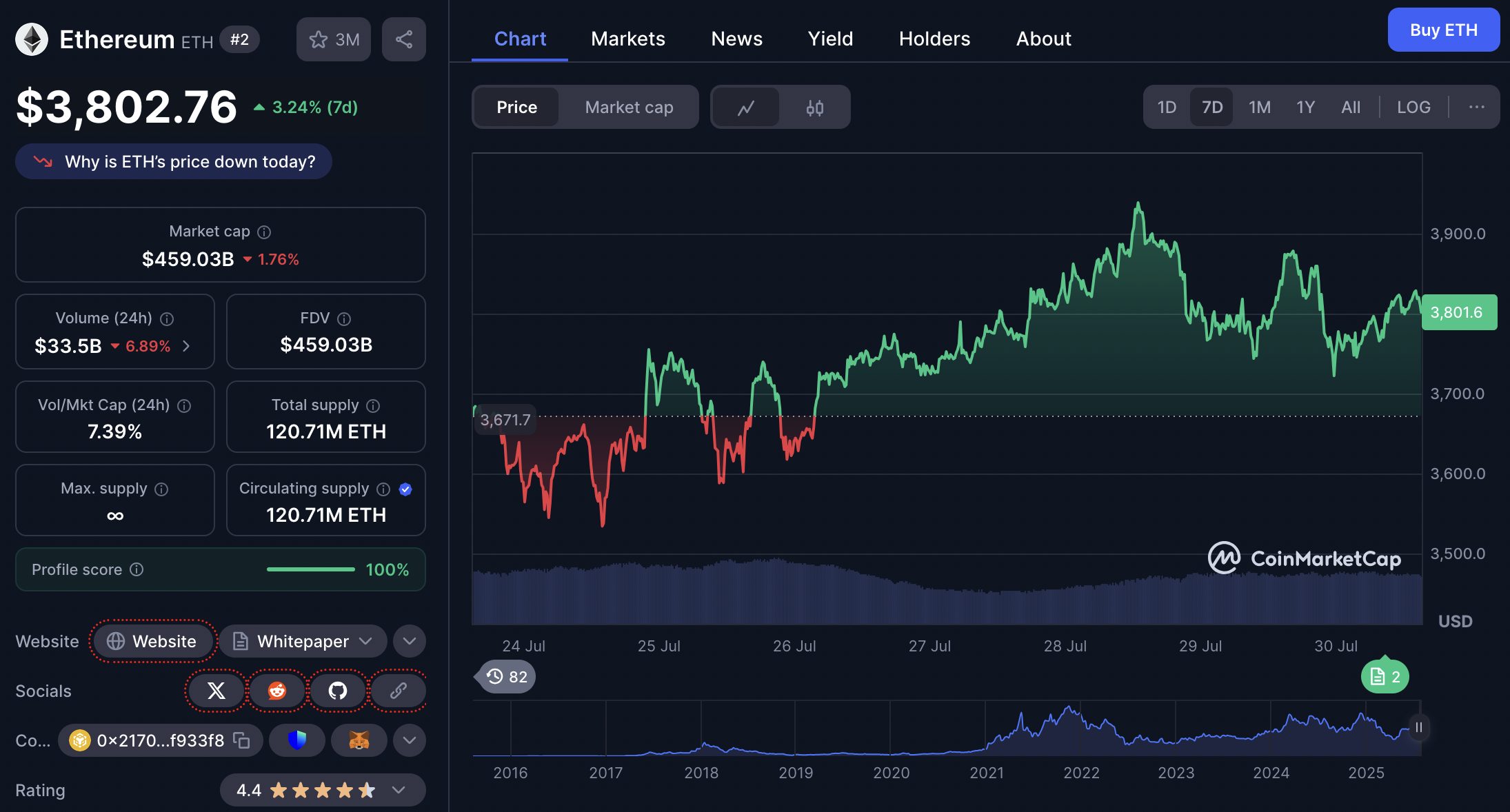This screenshot has height=812, width=1510.
Task: Click the 7.39% Vol/Mkt Cap value
Action: tap(114, 432)
